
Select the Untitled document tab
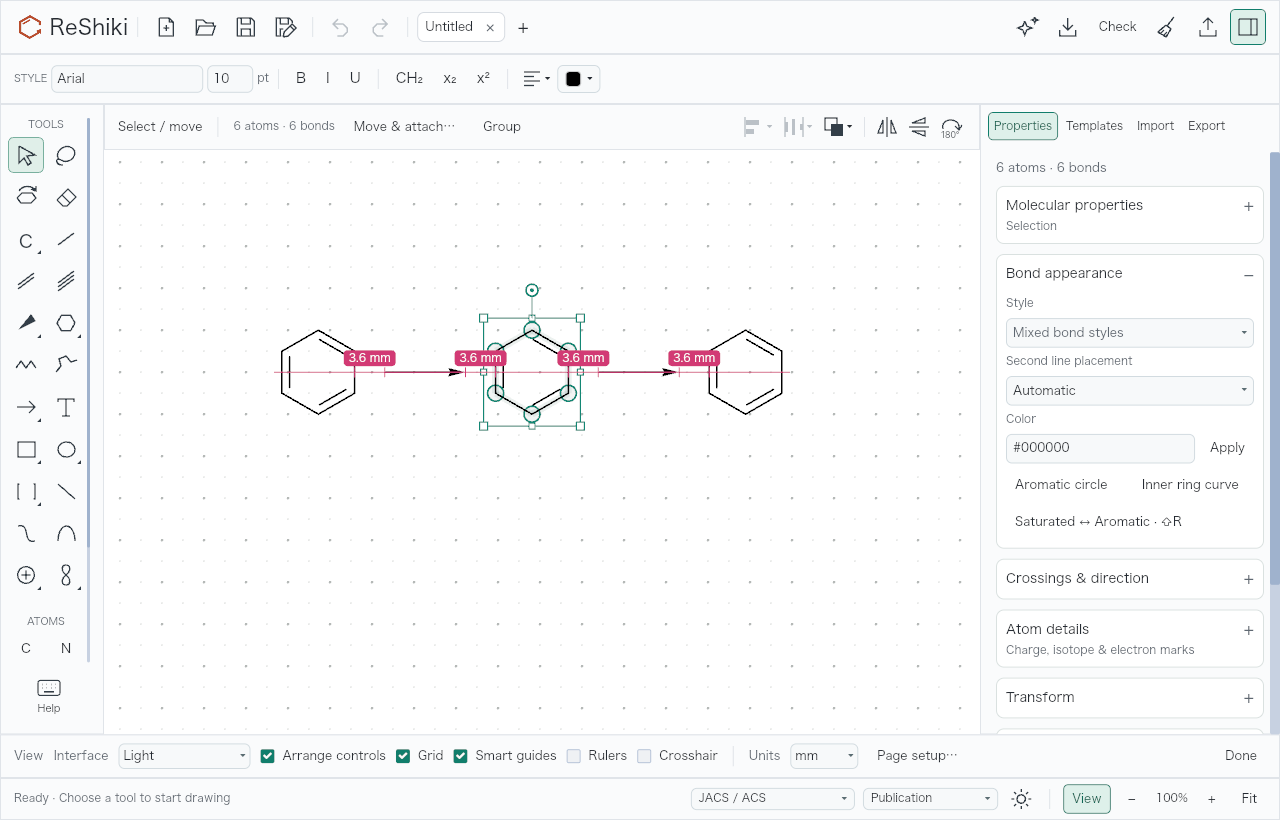[449, 27]
